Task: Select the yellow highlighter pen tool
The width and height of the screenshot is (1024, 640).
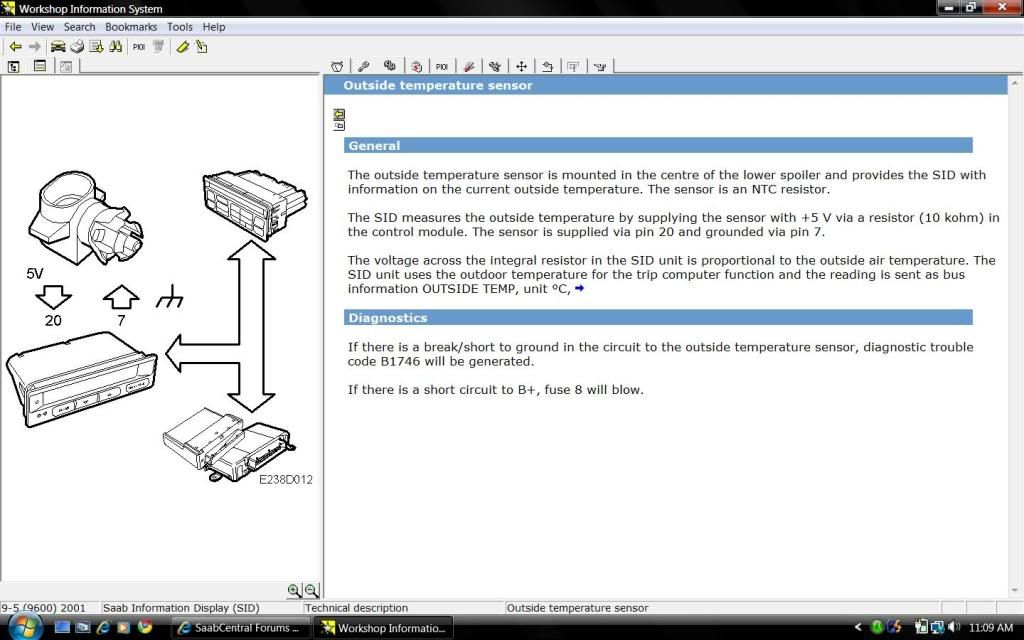Action: [x=183, y=46]
